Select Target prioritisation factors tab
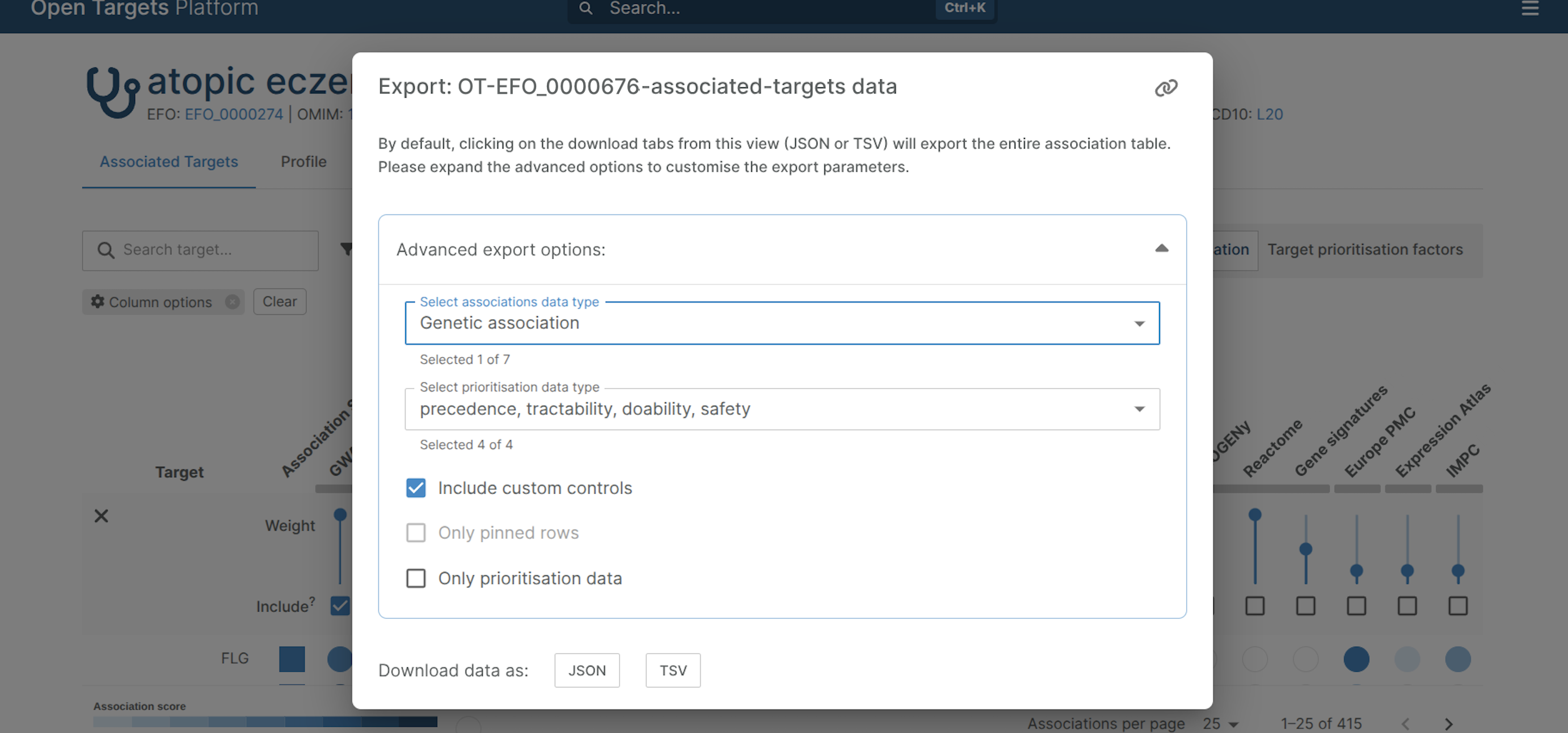 pyautogui.click(x=1365, y=250)
